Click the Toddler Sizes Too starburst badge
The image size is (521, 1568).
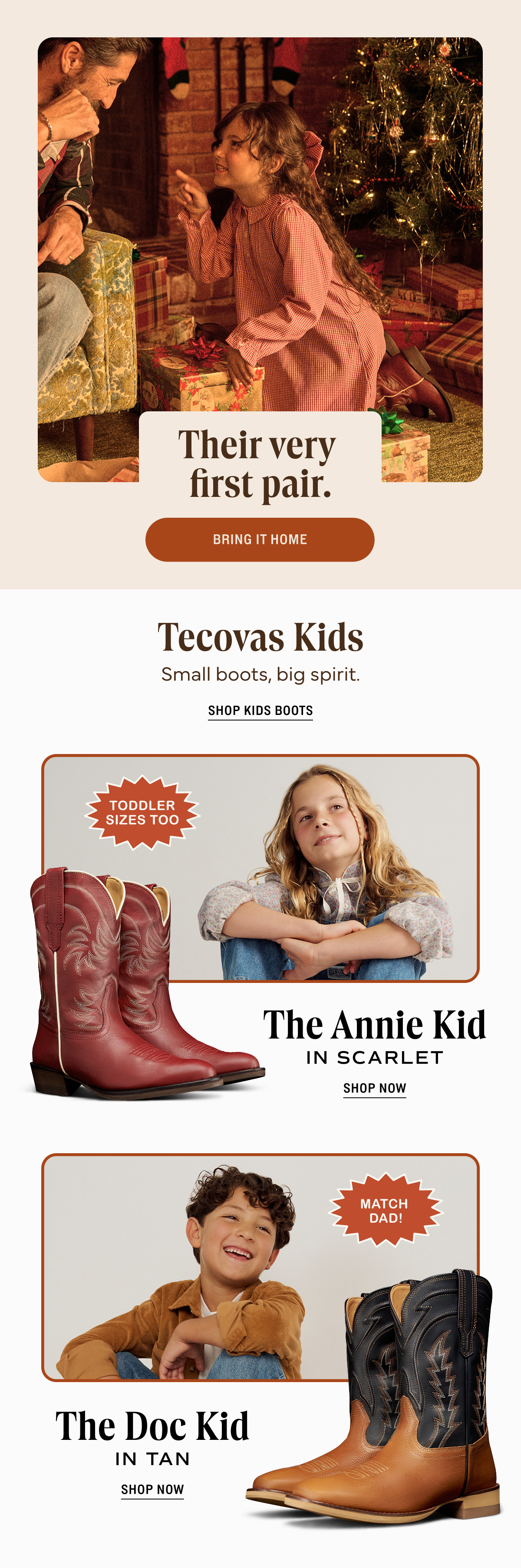coord(142,813)
